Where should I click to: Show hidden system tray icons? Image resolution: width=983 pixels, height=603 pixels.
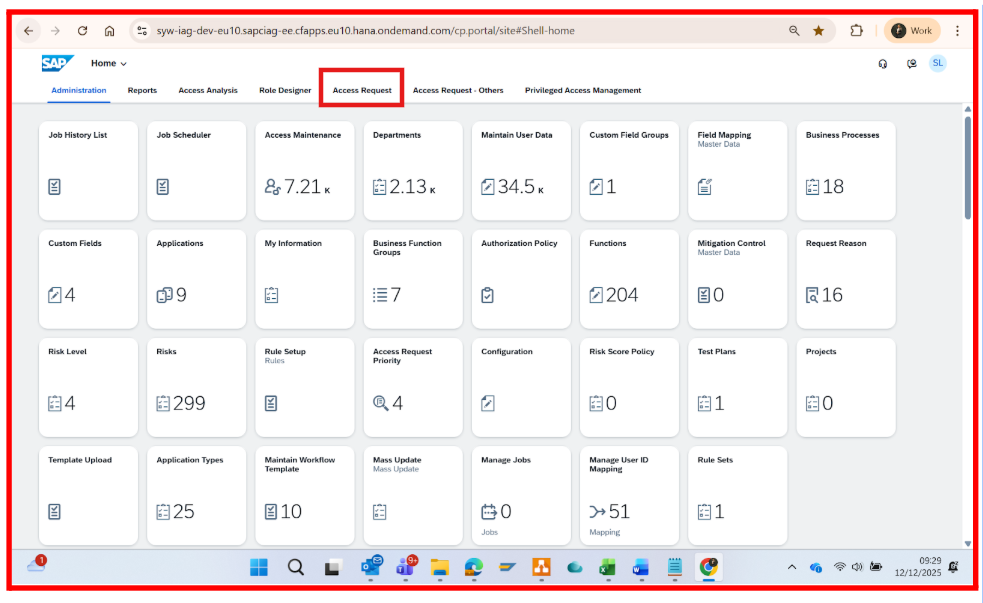point(792,567)
